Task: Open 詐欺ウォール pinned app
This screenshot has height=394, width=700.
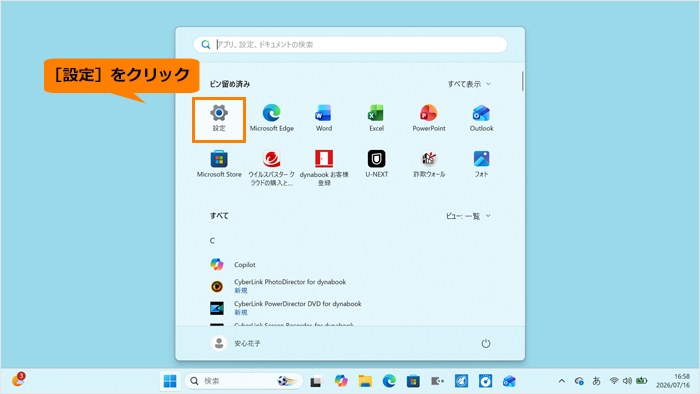Action: click(429, 165)
